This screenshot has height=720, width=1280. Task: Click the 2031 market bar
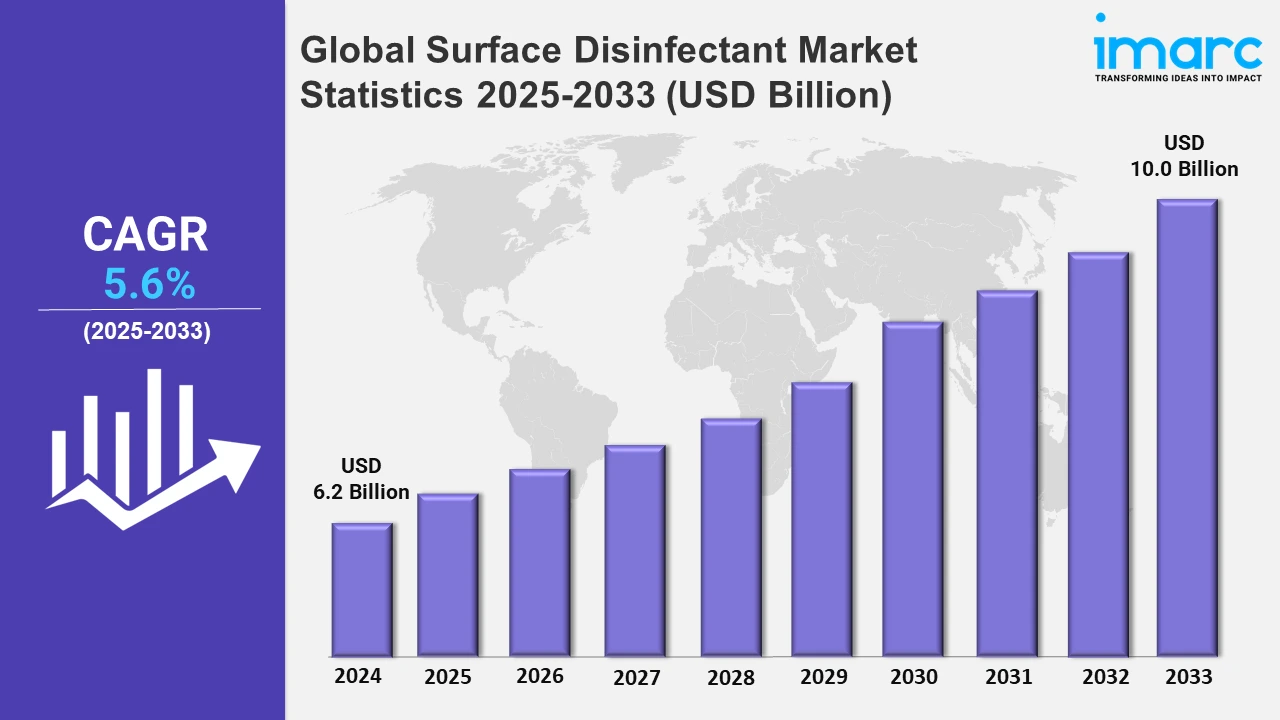[x=1007, y=473]
